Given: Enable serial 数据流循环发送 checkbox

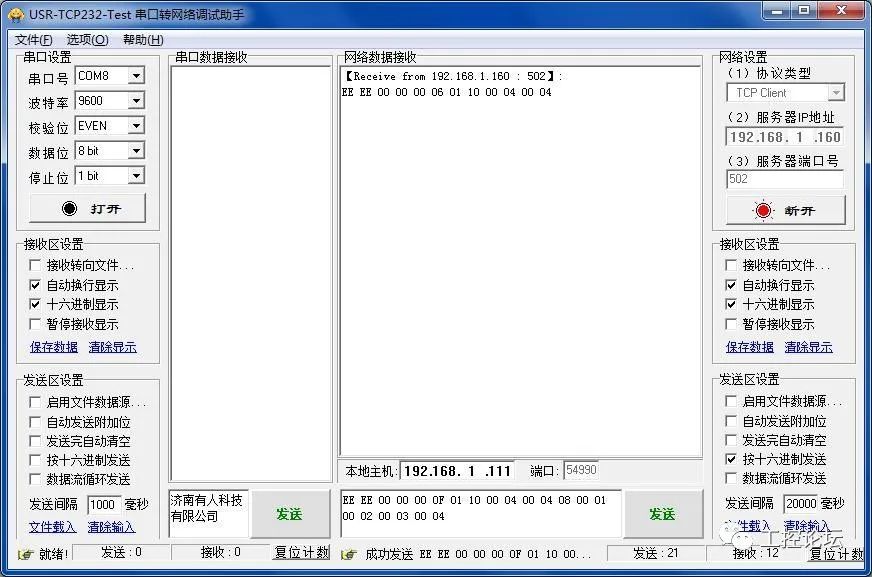Looking at the screenshot, I should (x=35, y=479).
